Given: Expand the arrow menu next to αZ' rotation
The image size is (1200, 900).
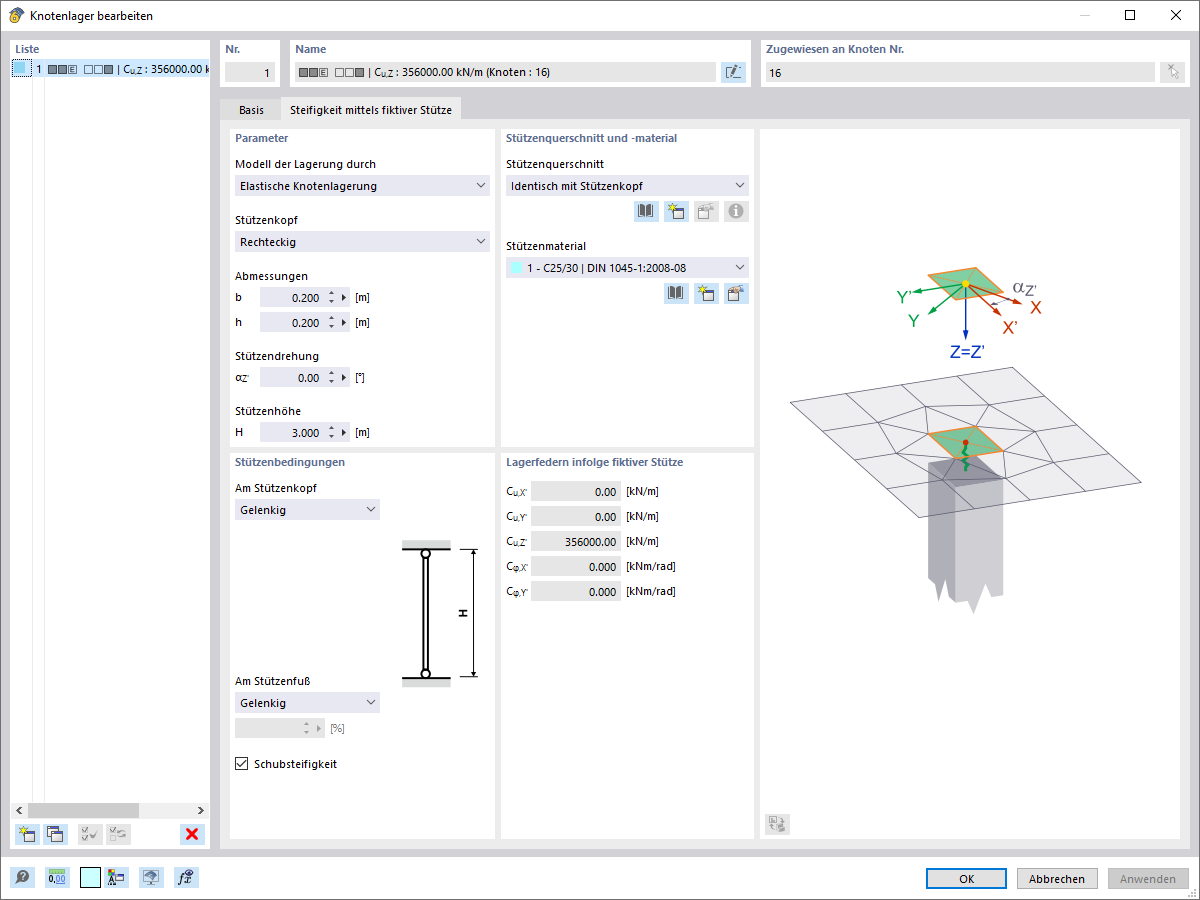Looking at the screenshot, I should point(345,378).
